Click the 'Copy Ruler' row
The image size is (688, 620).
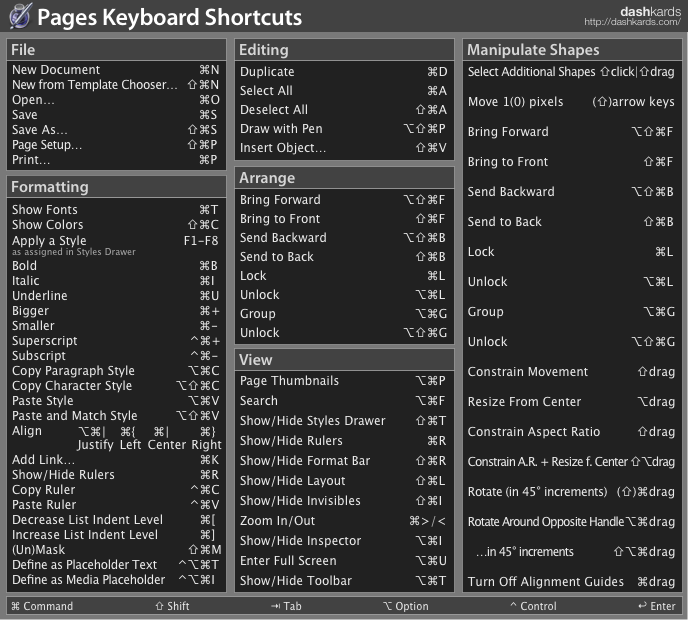coord(116,490)
